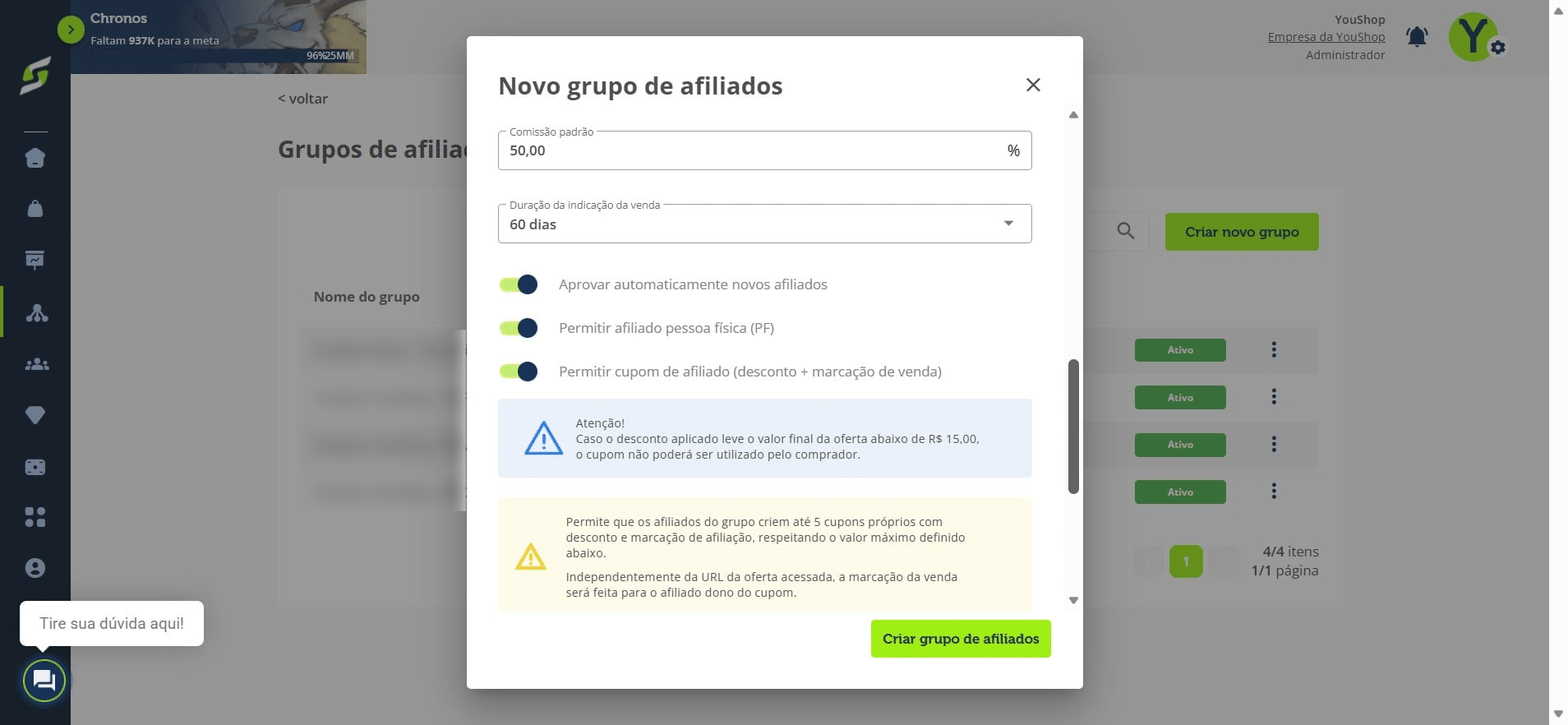The height and width of the screenshot is (725, 1568).
Task: Click the percent symbol in Comissão field
Action: (x=1013, y=150)
